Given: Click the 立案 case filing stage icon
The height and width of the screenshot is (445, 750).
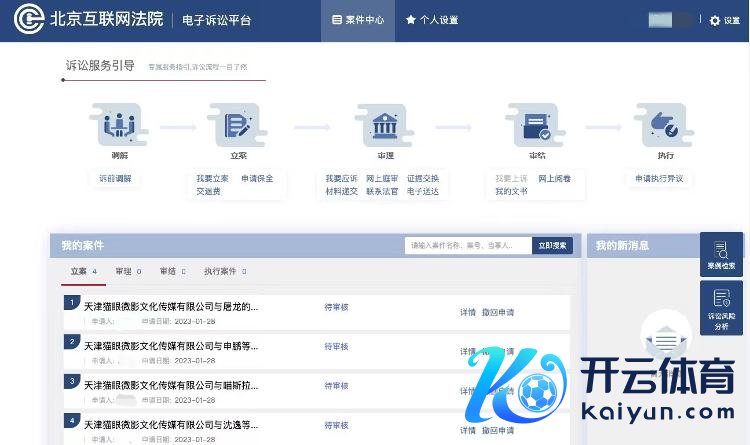Looking at the screenshot, I should coord(238,126).
